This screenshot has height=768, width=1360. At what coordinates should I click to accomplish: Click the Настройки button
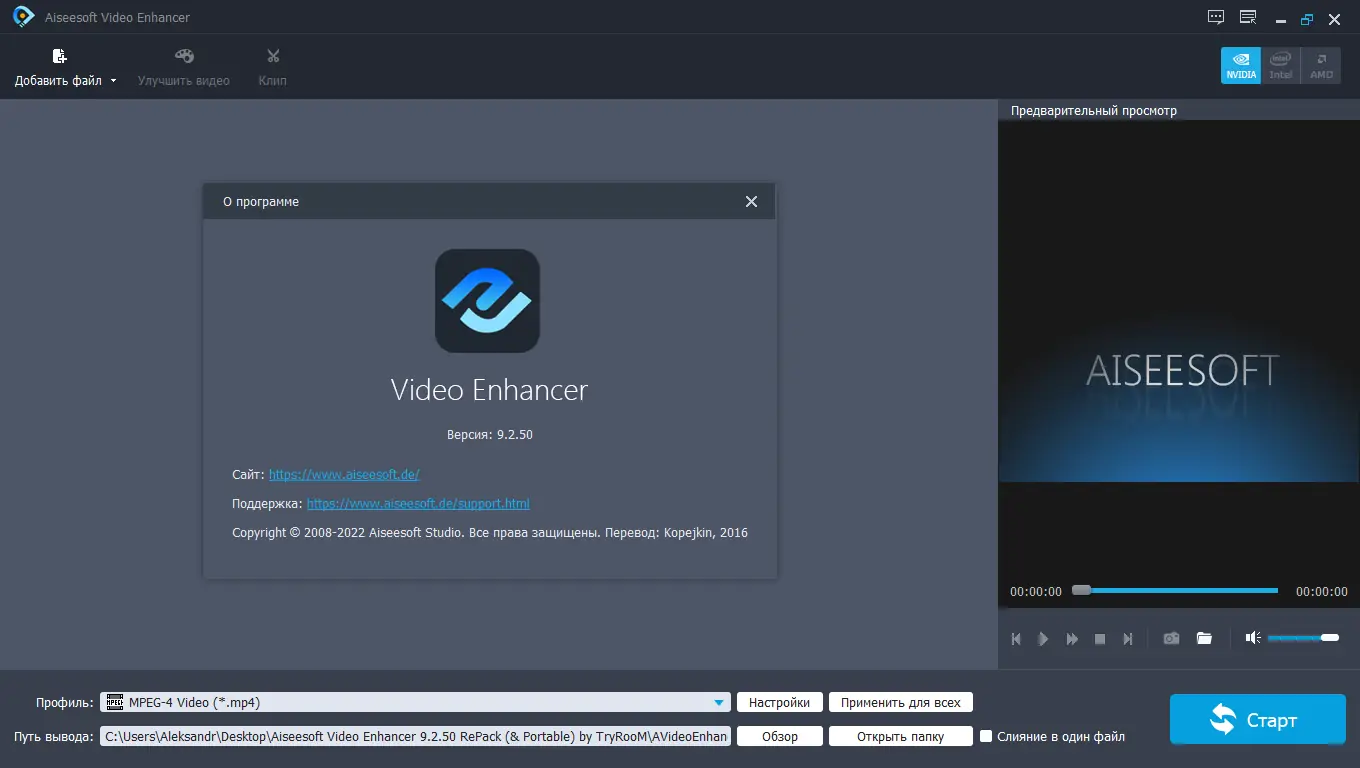click(x=780, y=702)
